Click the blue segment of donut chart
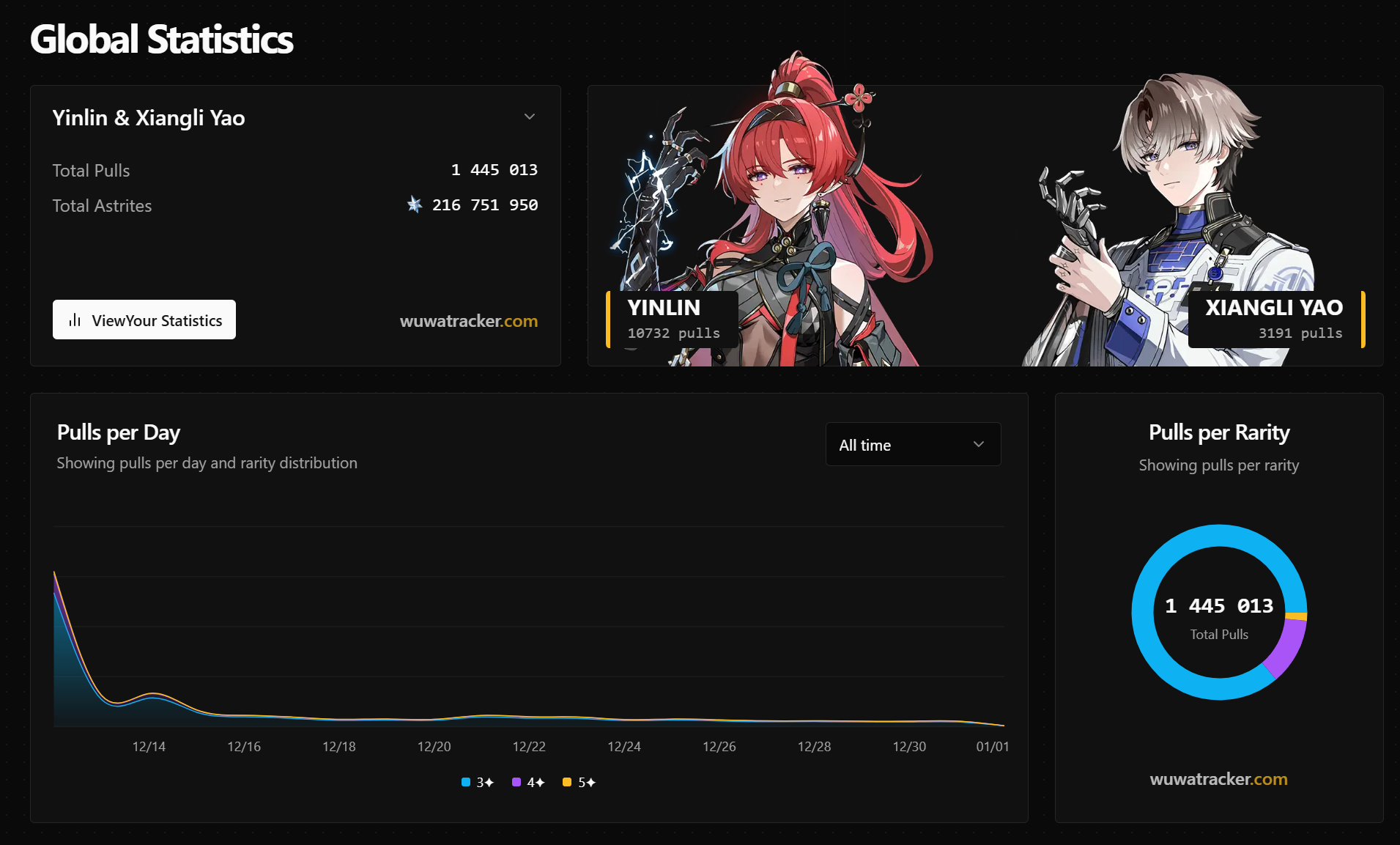Image resolution: width=1400 pixels, height=845 pixels. tap(1143, 612)
